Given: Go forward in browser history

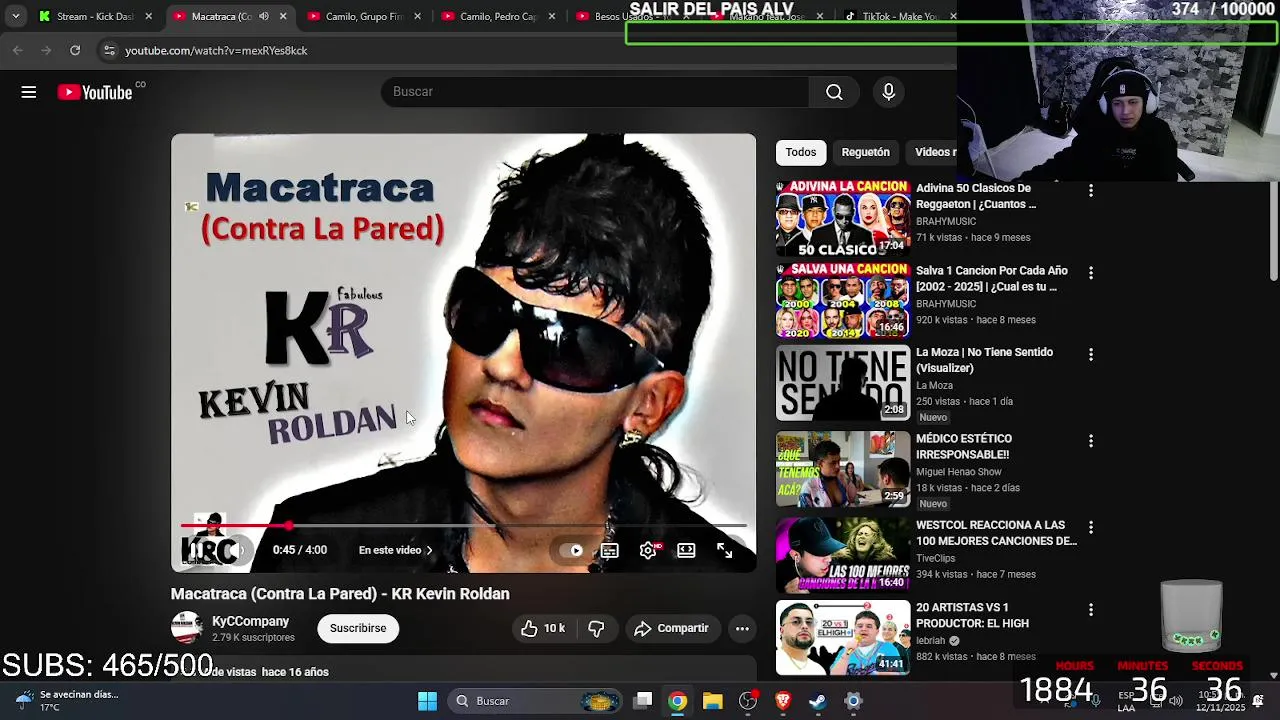Looking at the screenshot, I should [45, 50].
